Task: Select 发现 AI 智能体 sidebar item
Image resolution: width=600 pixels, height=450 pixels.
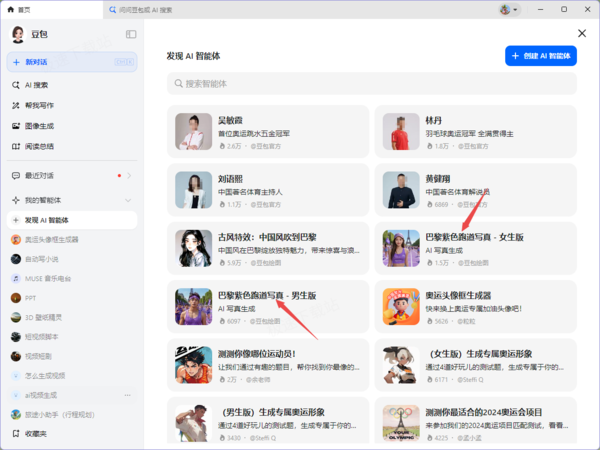Action: pyautogui.click(x=72, y=220)
